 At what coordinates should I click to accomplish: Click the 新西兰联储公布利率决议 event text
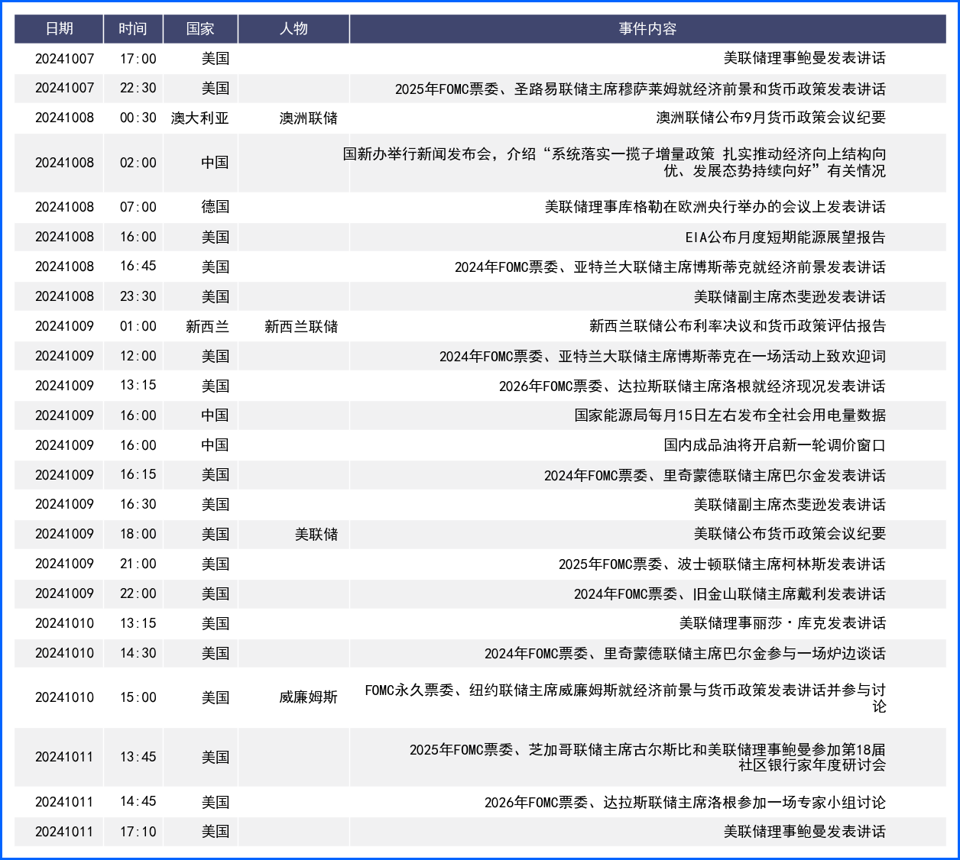737,326
